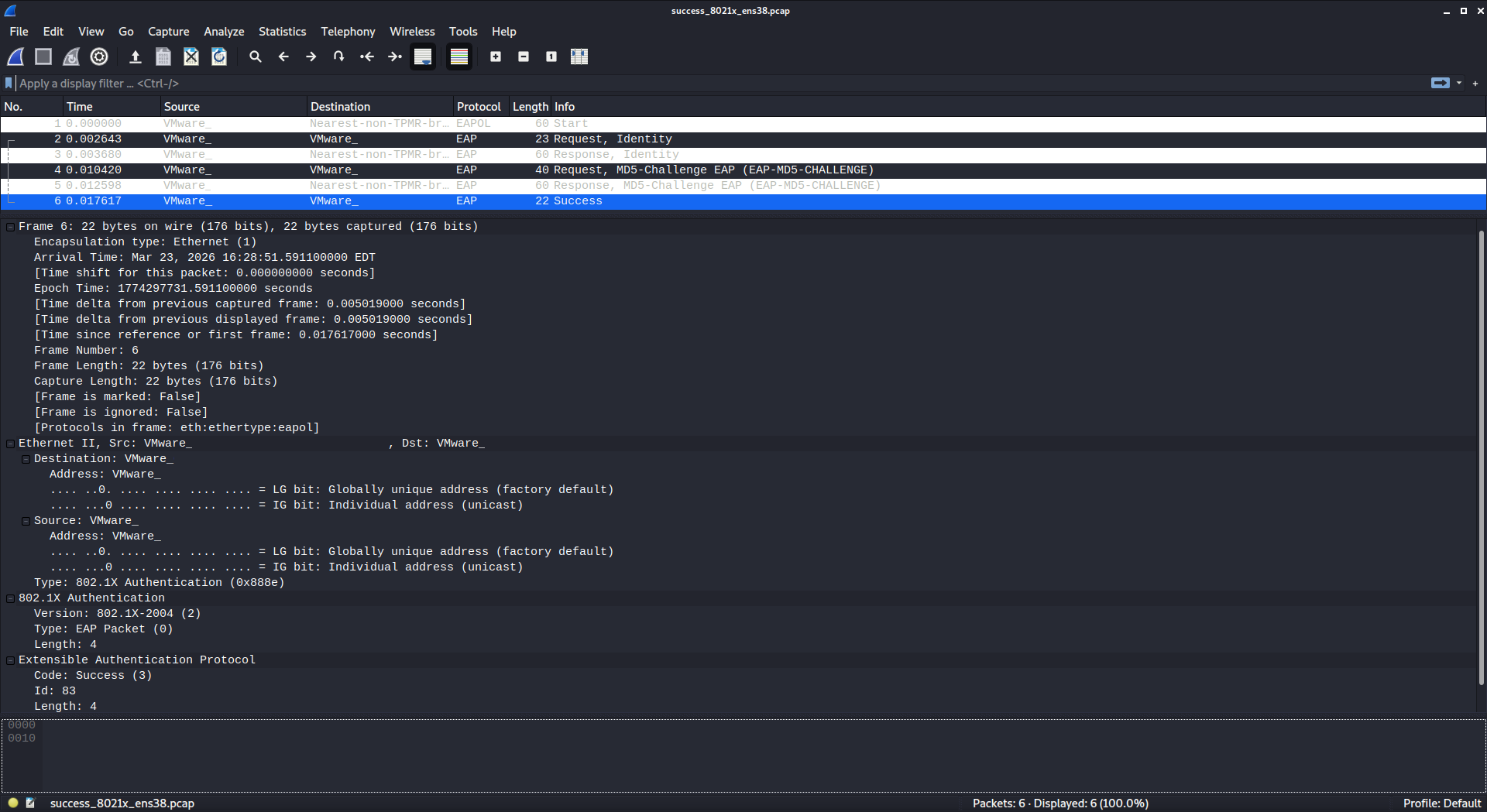
Task: Toggle packet list colorization
Action: coord(459,57)
